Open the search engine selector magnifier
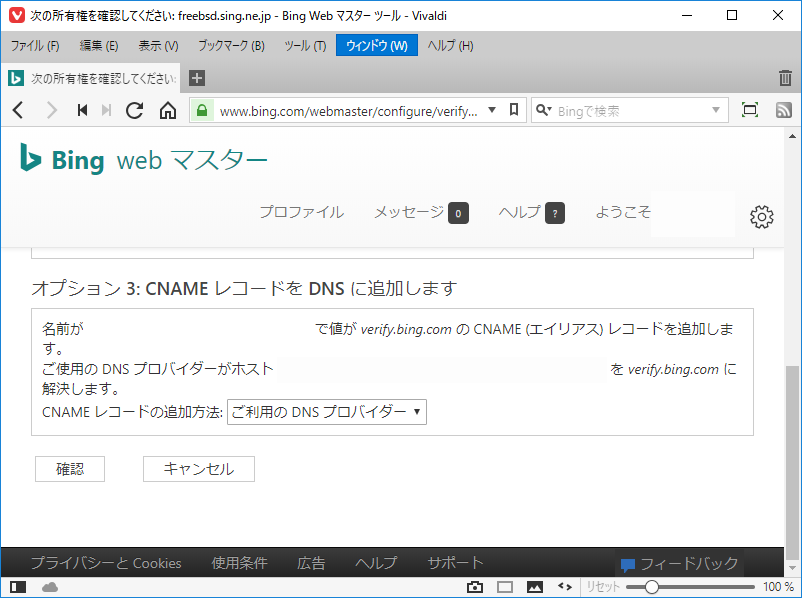 pyautogui.click(x=544, y=110)
